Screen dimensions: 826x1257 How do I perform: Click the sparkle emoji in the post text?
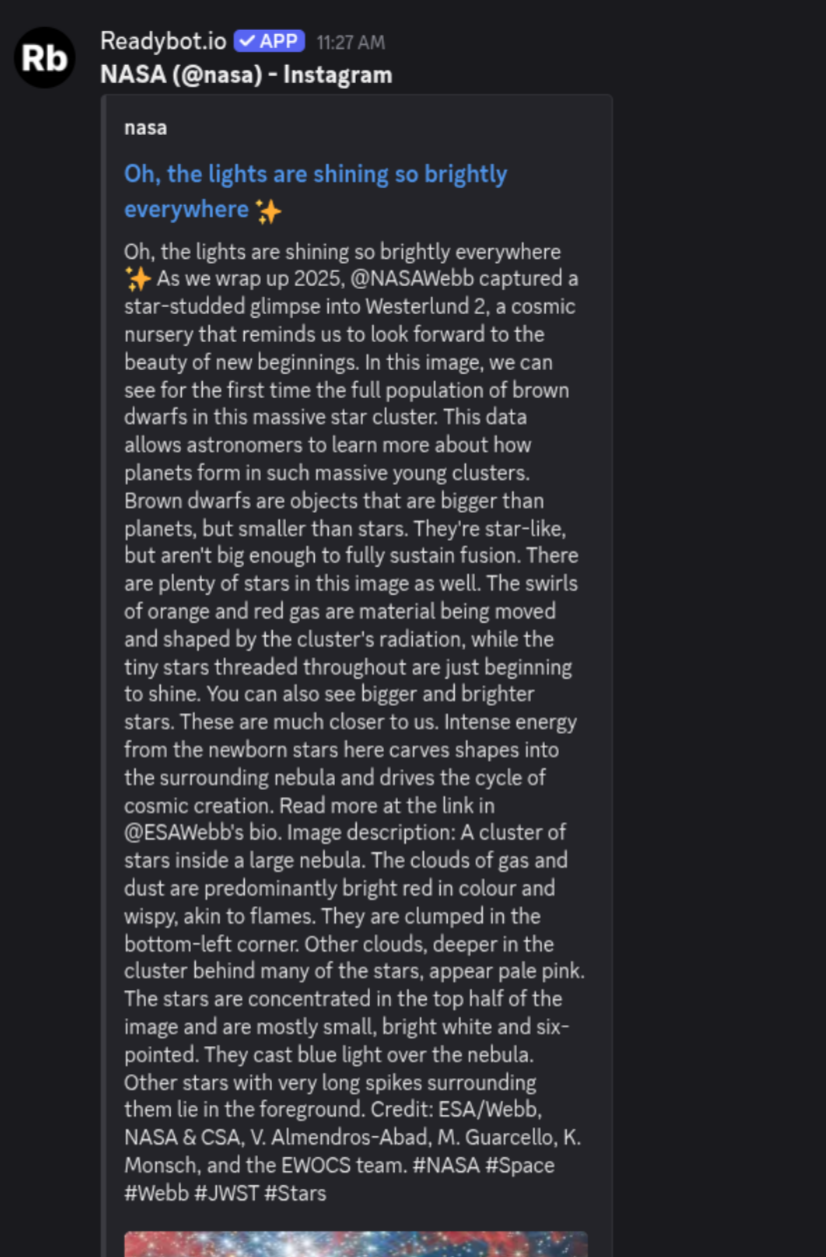pyautogui.click(x=138, y=280)
